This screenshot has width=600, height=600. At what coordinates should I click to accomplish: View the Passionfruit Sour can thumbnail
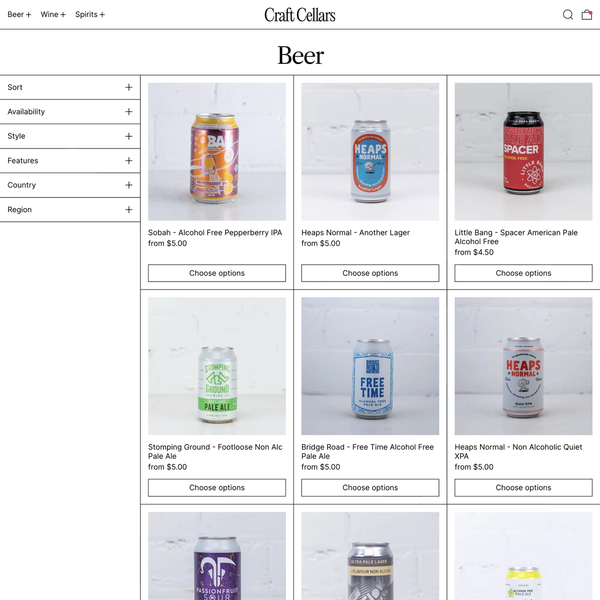point(217,556)
